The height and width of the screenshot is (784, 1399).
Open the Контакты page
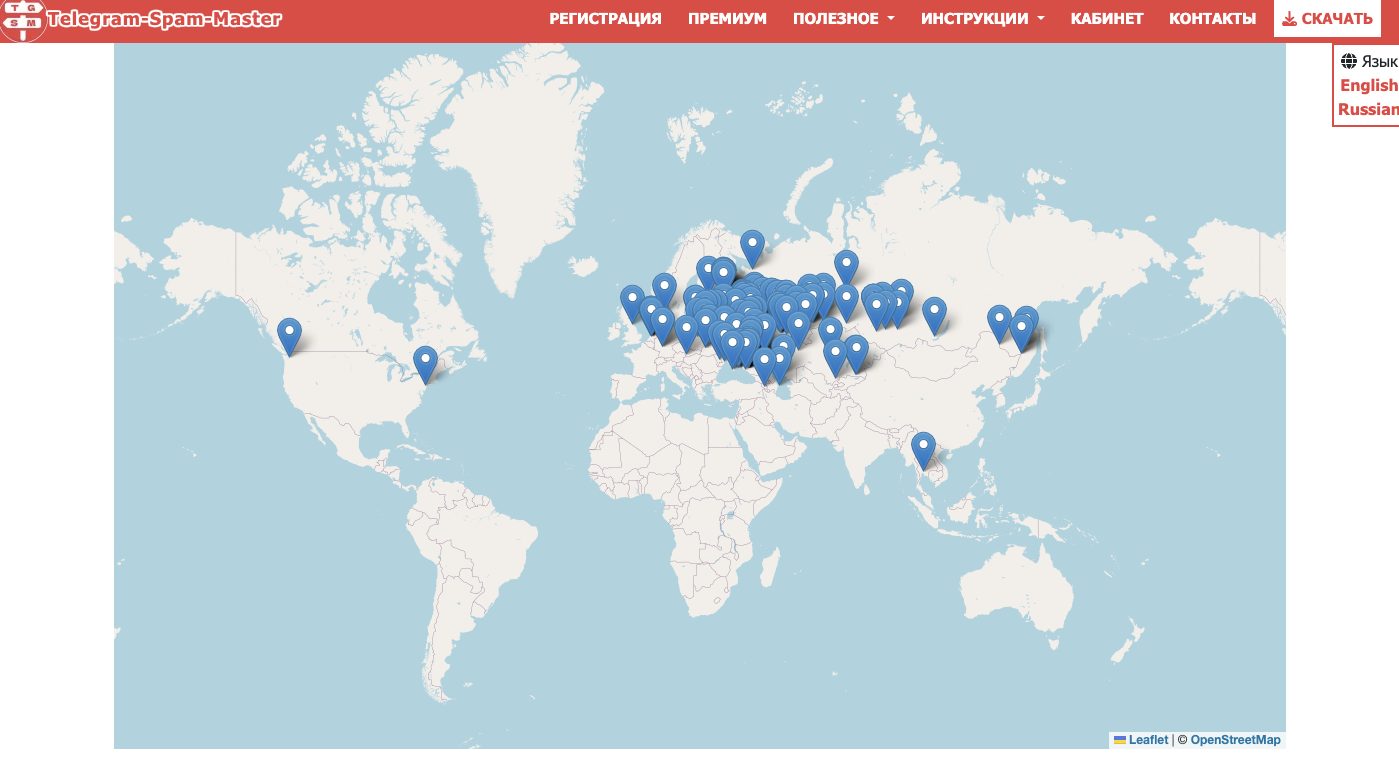coord(1212,19)
